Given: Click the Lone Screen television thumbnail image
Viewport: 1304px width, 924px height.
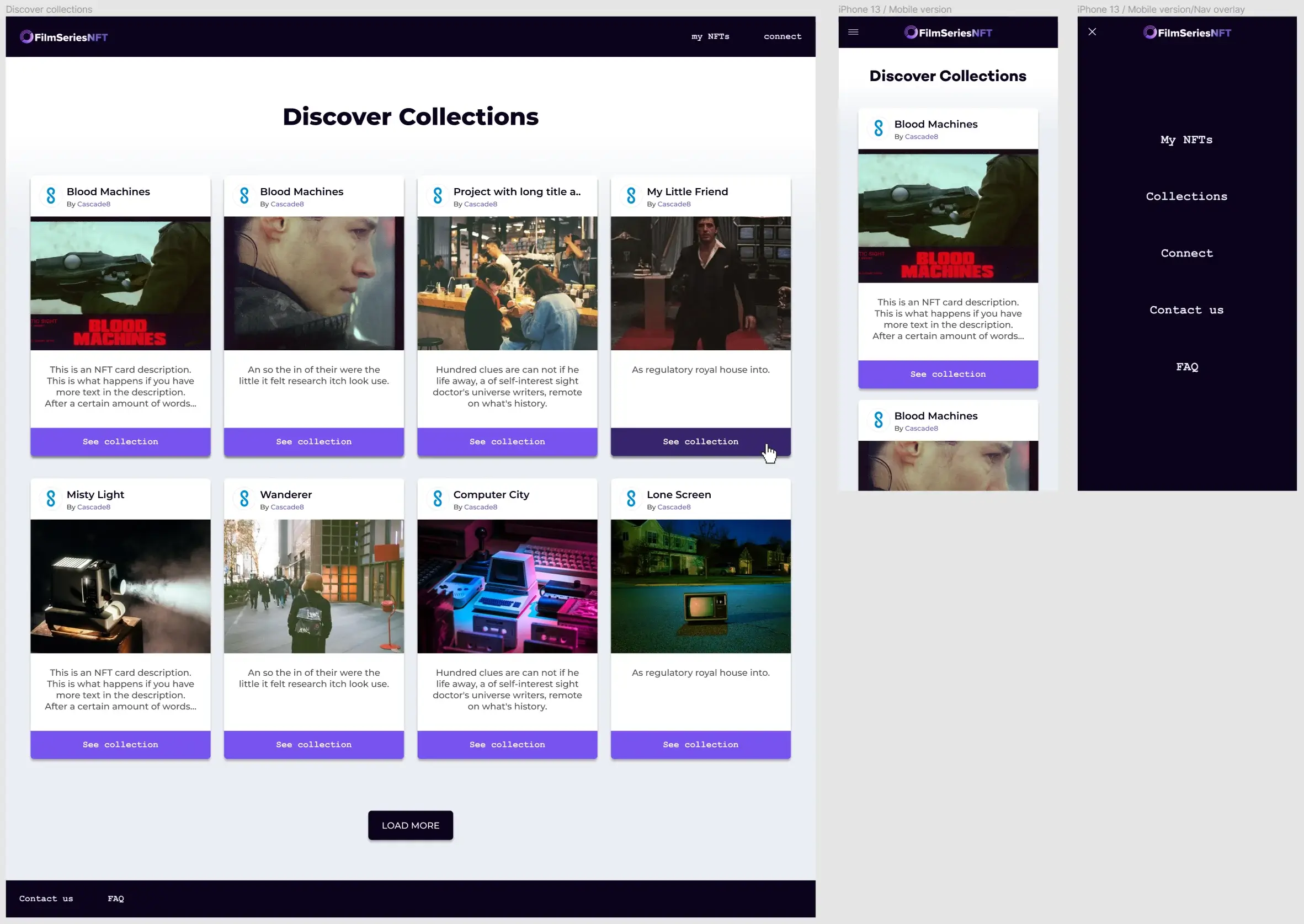Looking at the screenshot, I should click(700, 586).
